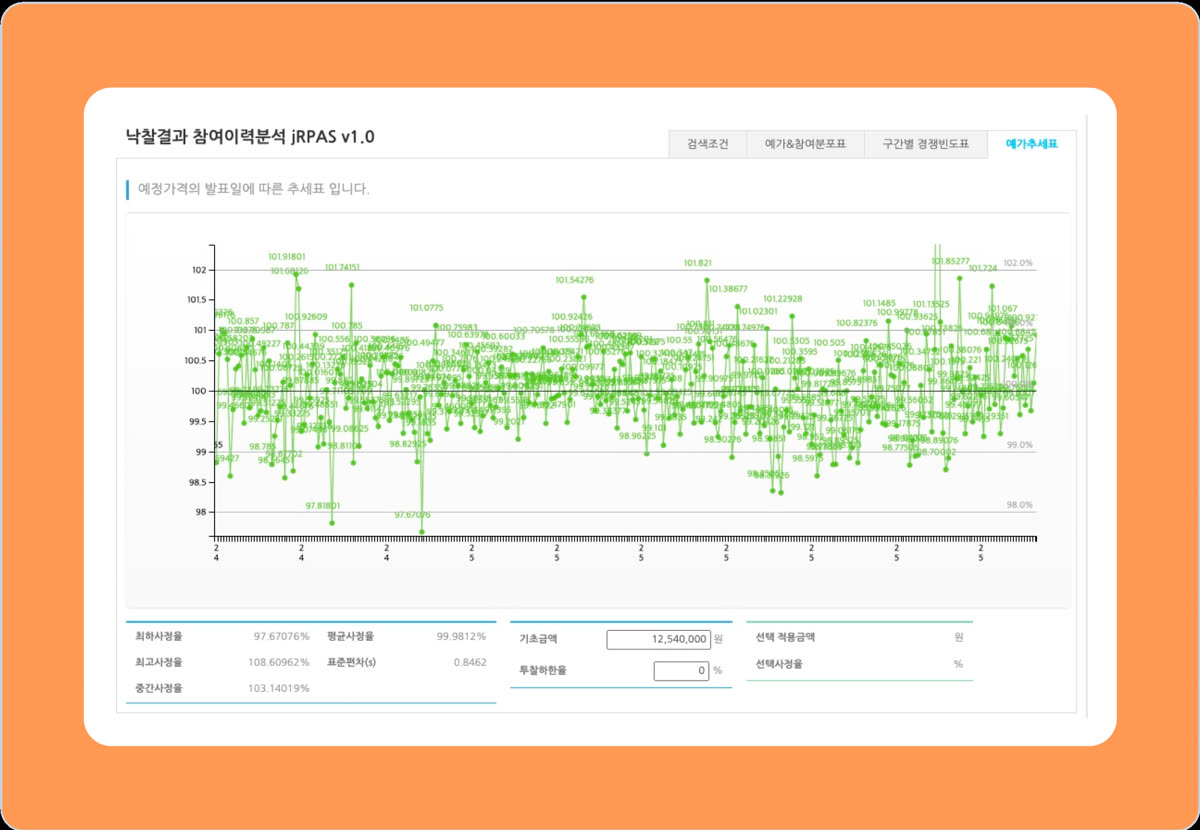Image resolution: width=1200 pixels, height=830 pixels.
Task: Select the 최고사정율 label
Action: [159, 662]
